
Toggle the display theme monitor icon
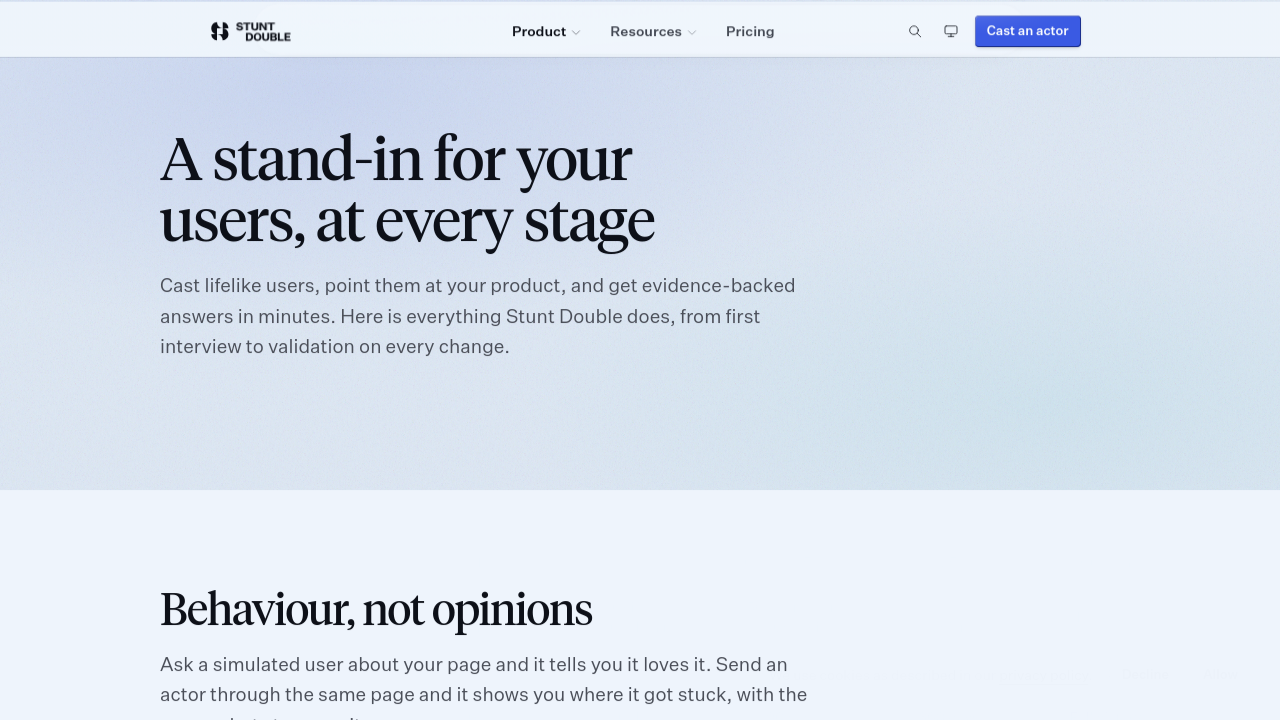[x=951, y=31]
